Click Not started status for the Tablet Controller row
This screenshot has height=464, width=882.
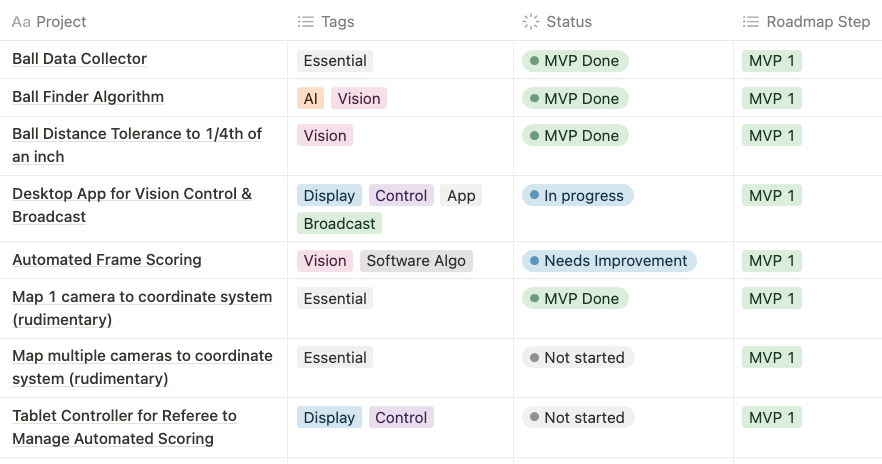coord(577,418)
